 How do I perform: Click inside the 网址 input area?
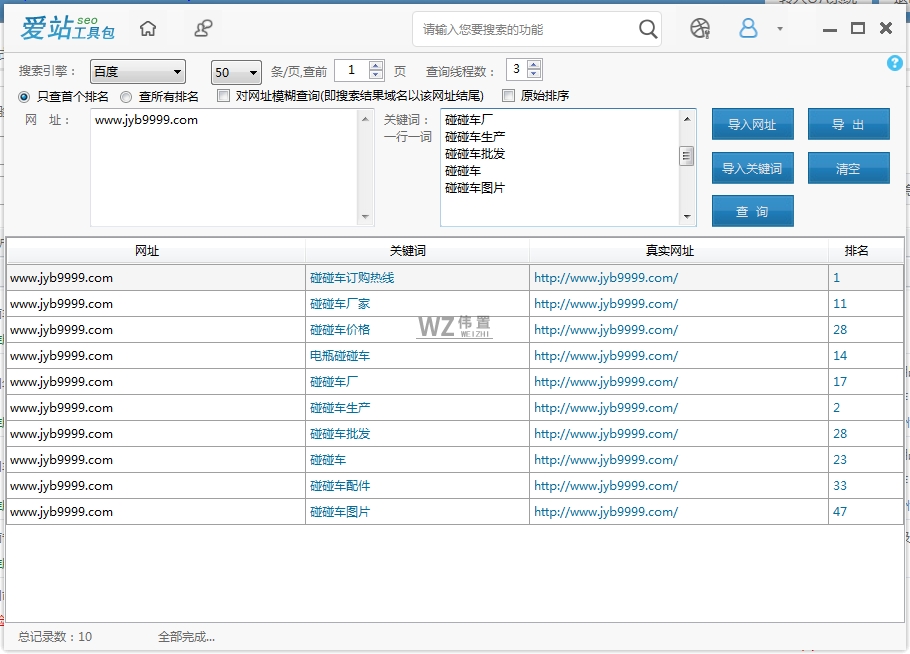(x=220, y=165)
